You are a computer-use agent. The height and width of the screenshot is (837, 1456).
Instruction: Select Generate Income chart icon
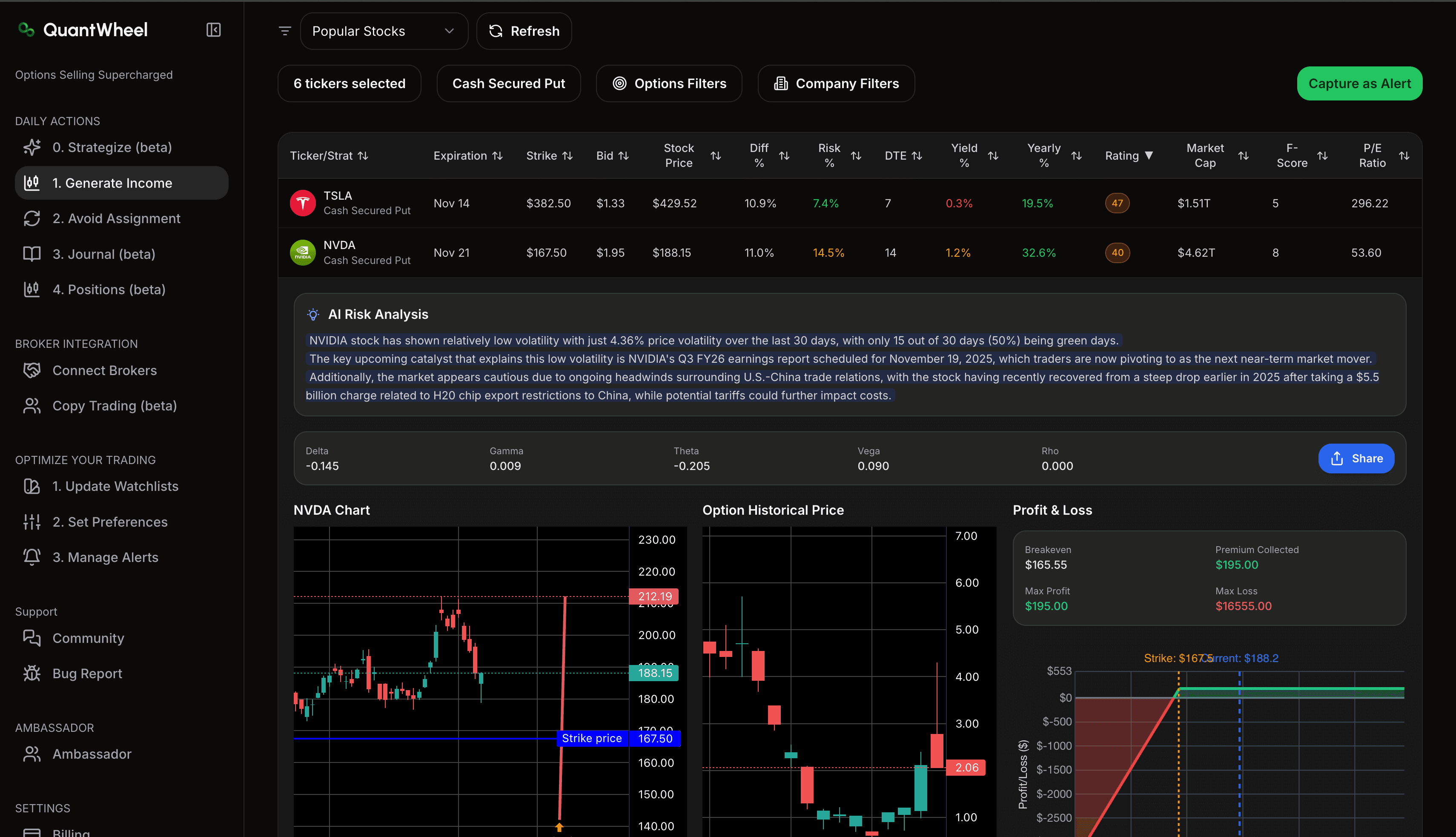tap(32, 183)
